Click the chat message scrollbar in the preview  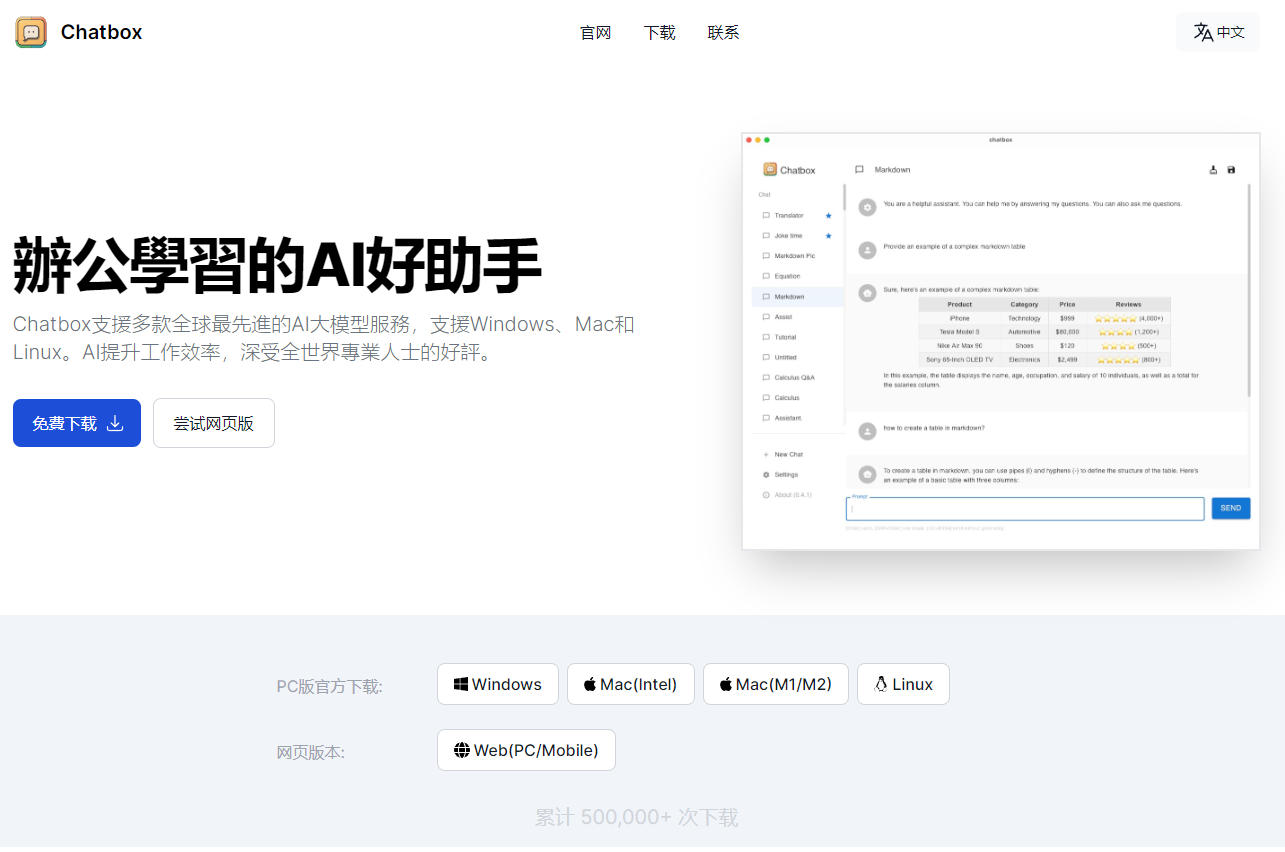coord(1248,290)
